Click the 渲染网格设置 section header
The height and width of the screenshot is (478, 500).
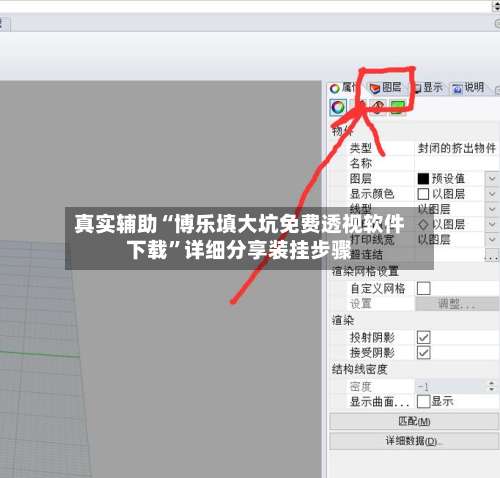click(x=365, y=271)
